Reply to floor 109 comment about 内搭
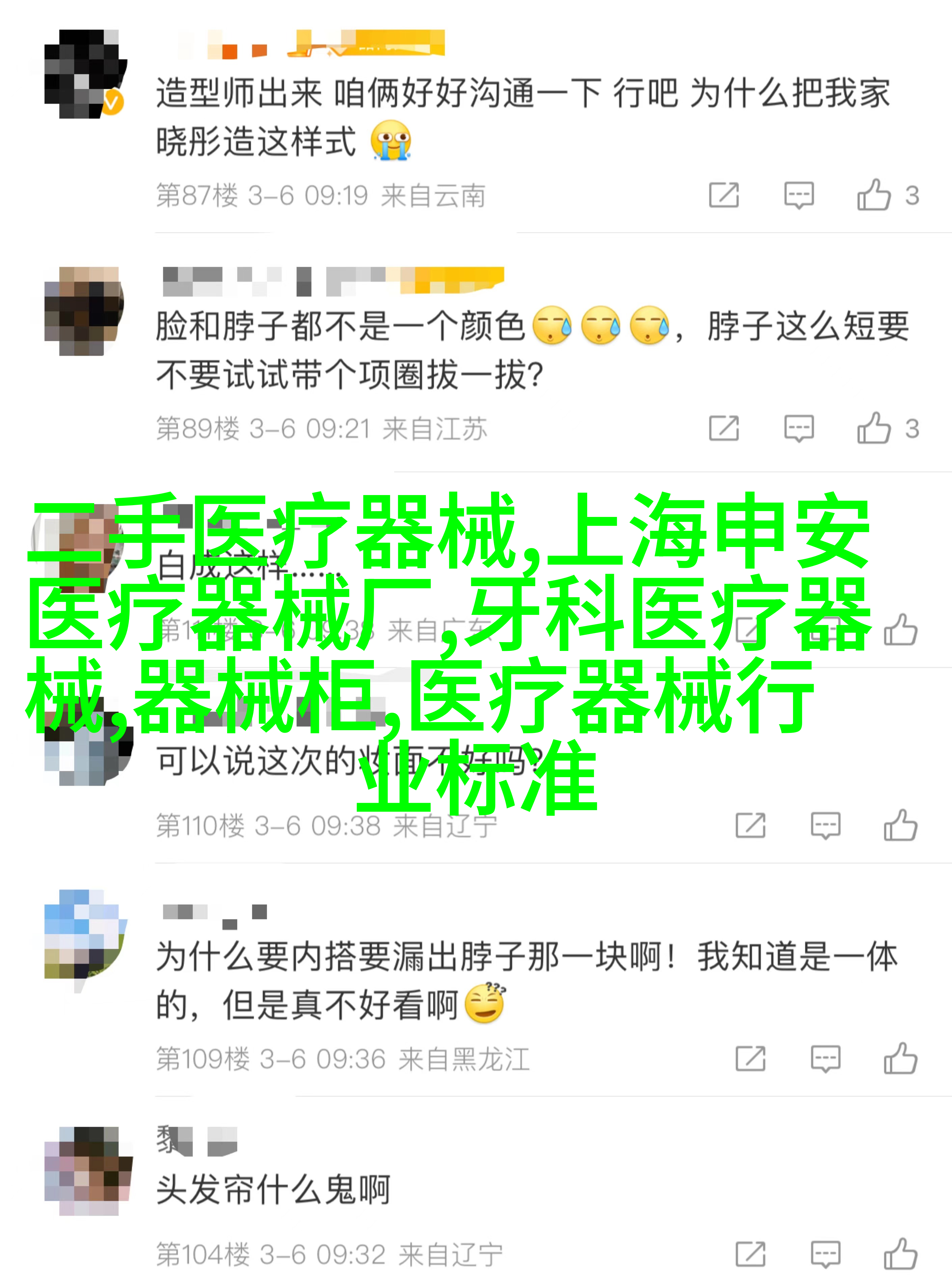The image size is (952, 1288). pyautogui.click(x=825, y=1059)
